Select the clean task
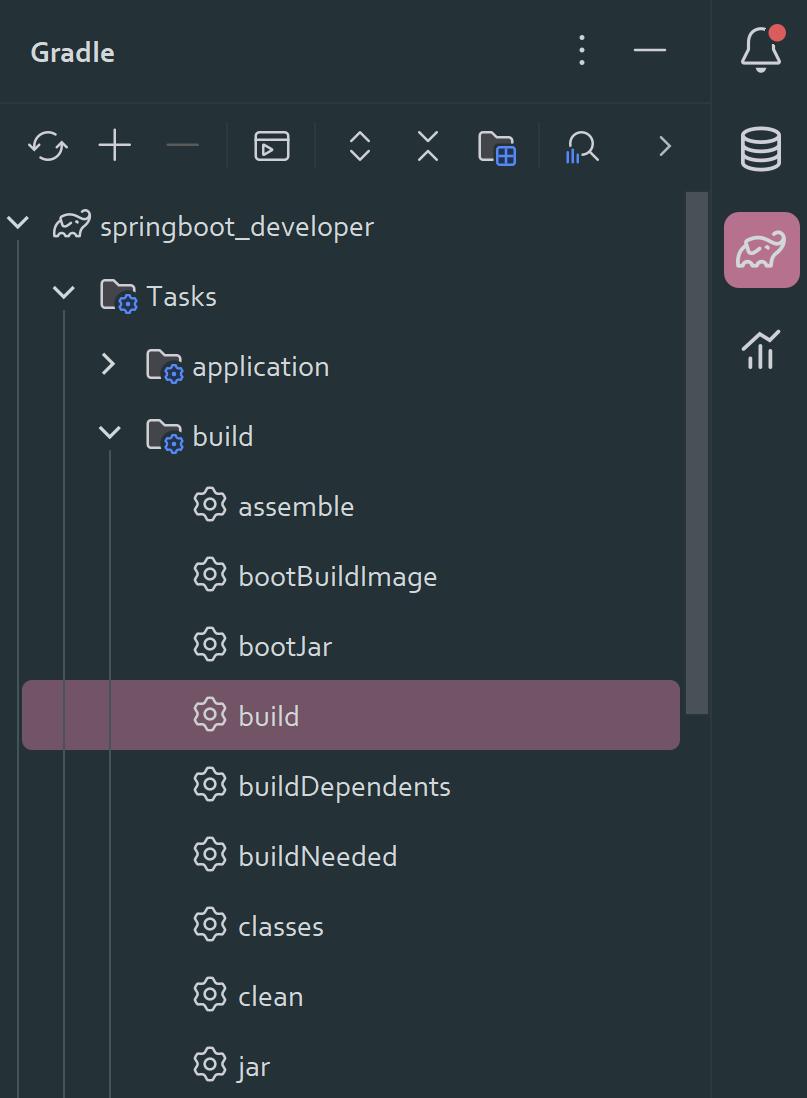Screen dimensions: 807x1098 pyautogui.click(x=270, y=996)
